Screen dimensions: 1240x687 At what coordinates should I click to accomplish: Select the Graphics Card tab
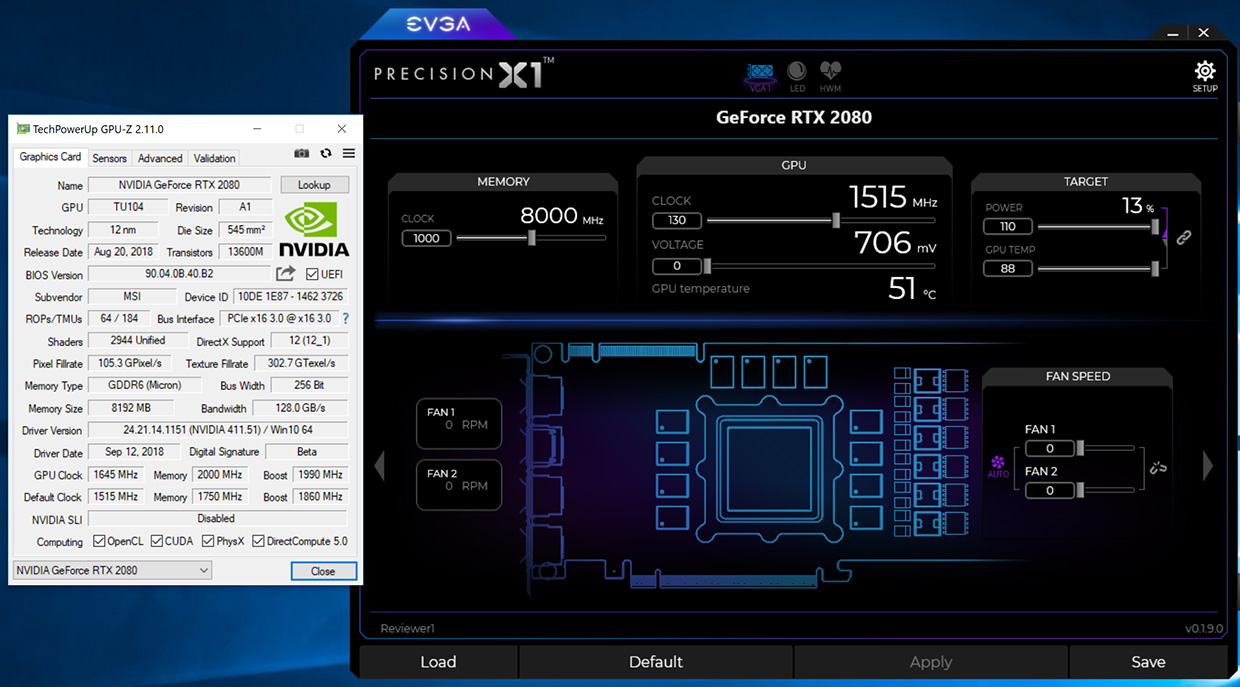(x=50, y=157)
